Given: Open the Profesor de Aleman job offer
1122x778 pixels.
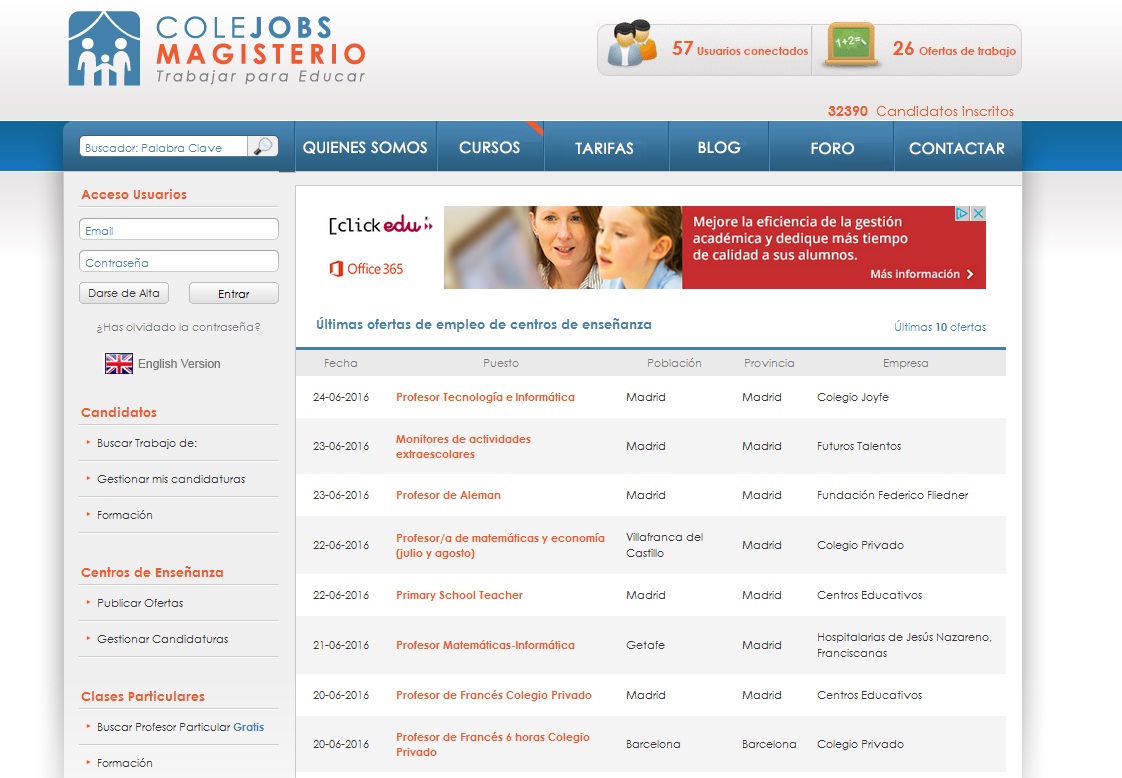Looking at the screenshot, I should click(448, 495).
